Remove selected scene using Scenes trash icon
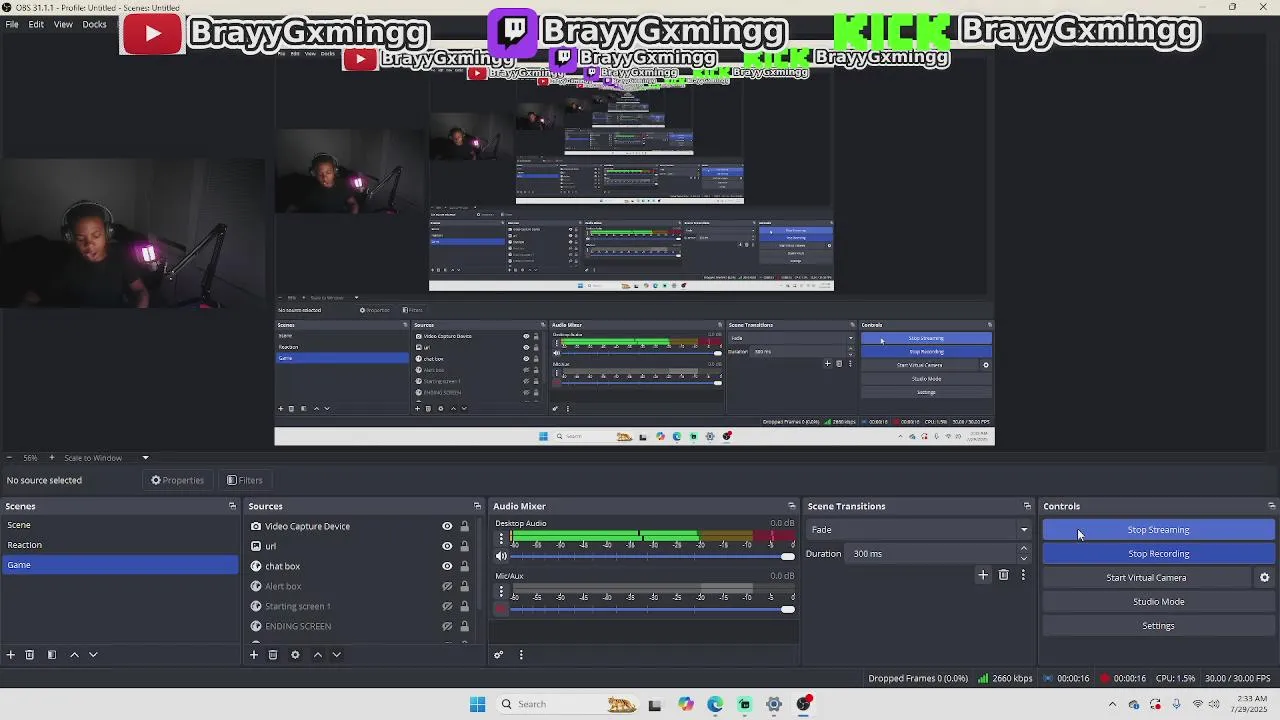The width and height of the screenshot is (1280, 720). (30, 655)
